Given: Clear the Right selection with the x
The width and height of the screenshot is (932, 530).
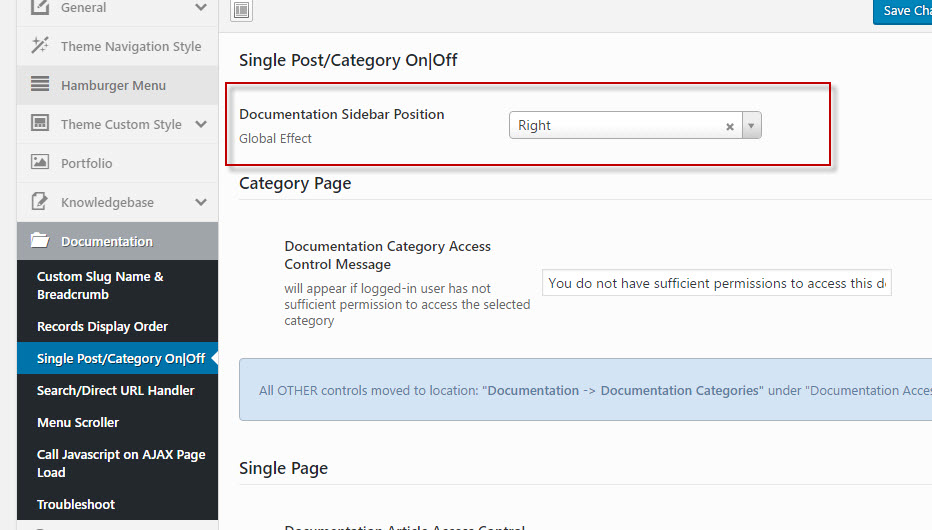Looking at the screenshot, I should (729, 126).
